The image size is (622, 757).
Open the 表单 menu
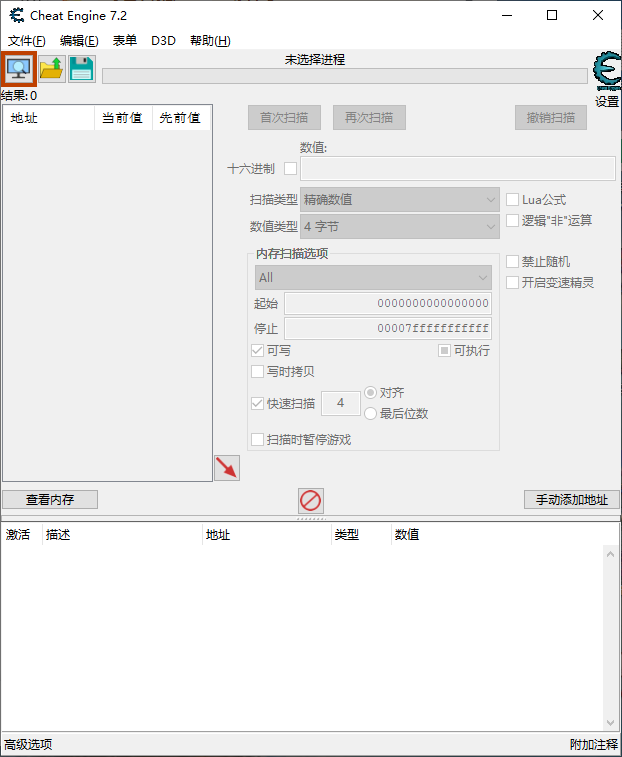(x=125, y=41)
